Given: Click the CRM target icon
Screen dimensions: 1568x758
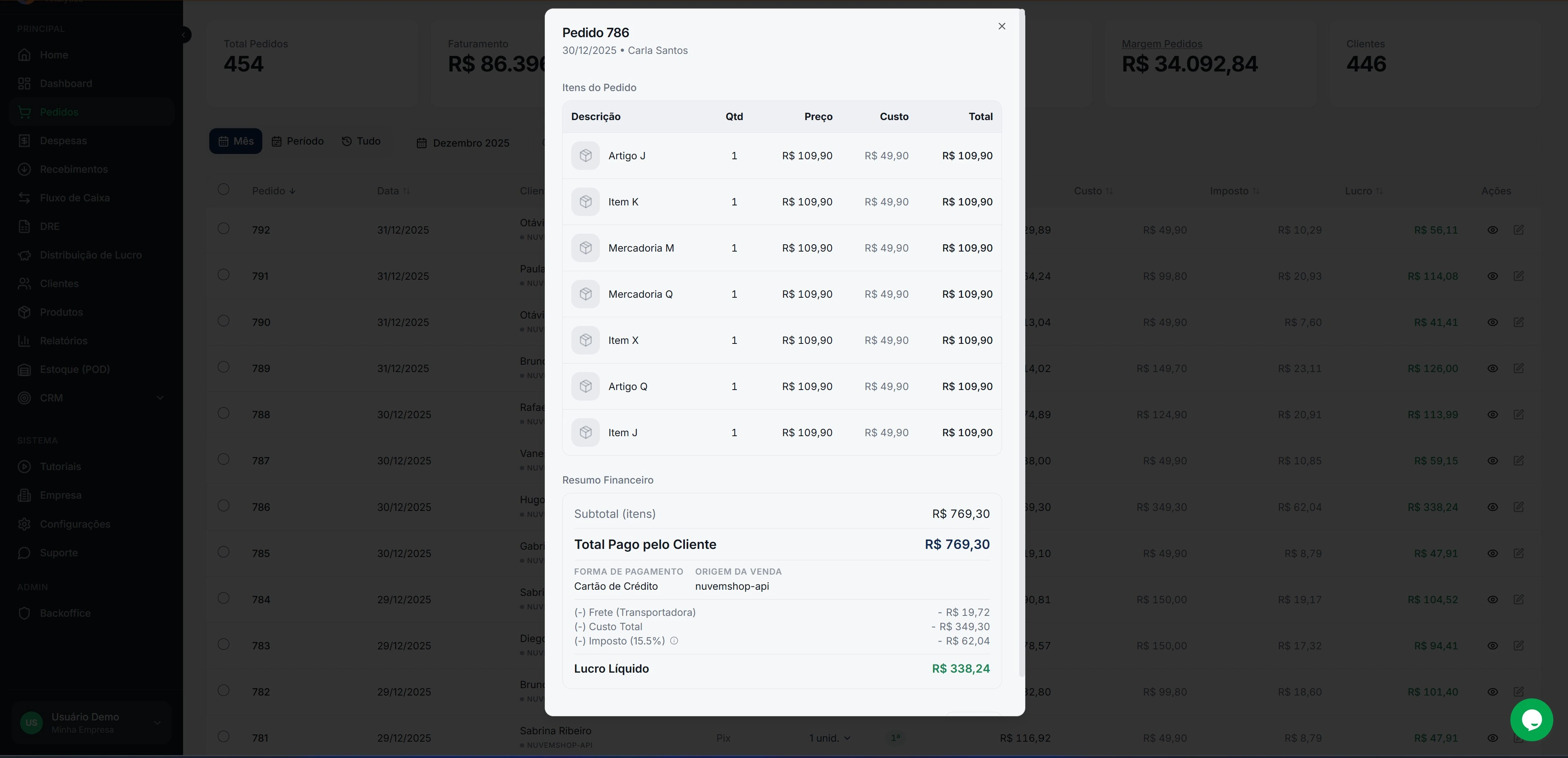Looking at the screenshot, I should coord(25,398).
